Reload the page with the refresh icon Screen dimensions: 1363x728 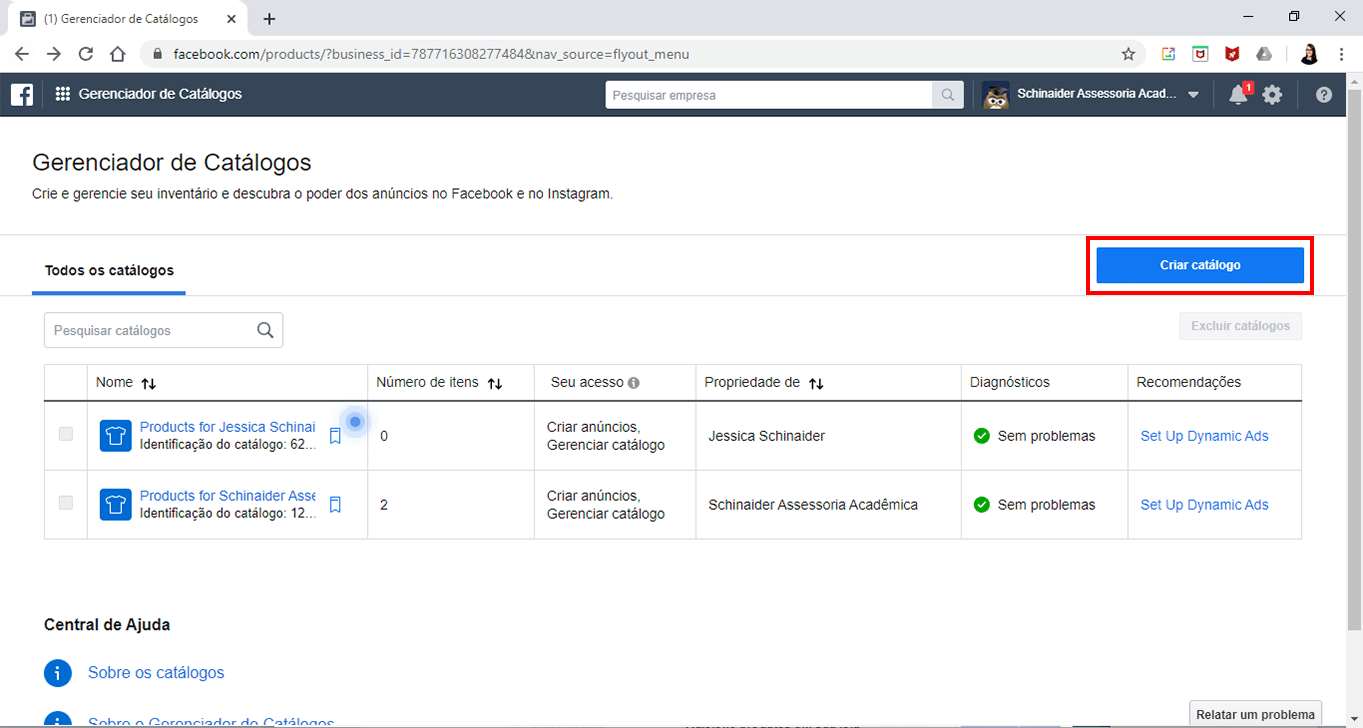[86, 54]
